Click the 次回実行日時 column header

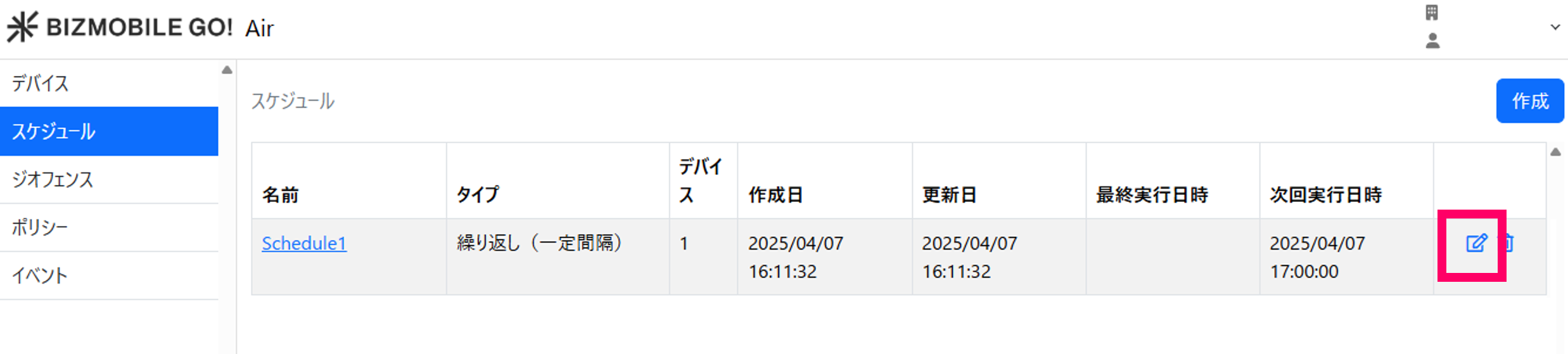[1325, 194]
